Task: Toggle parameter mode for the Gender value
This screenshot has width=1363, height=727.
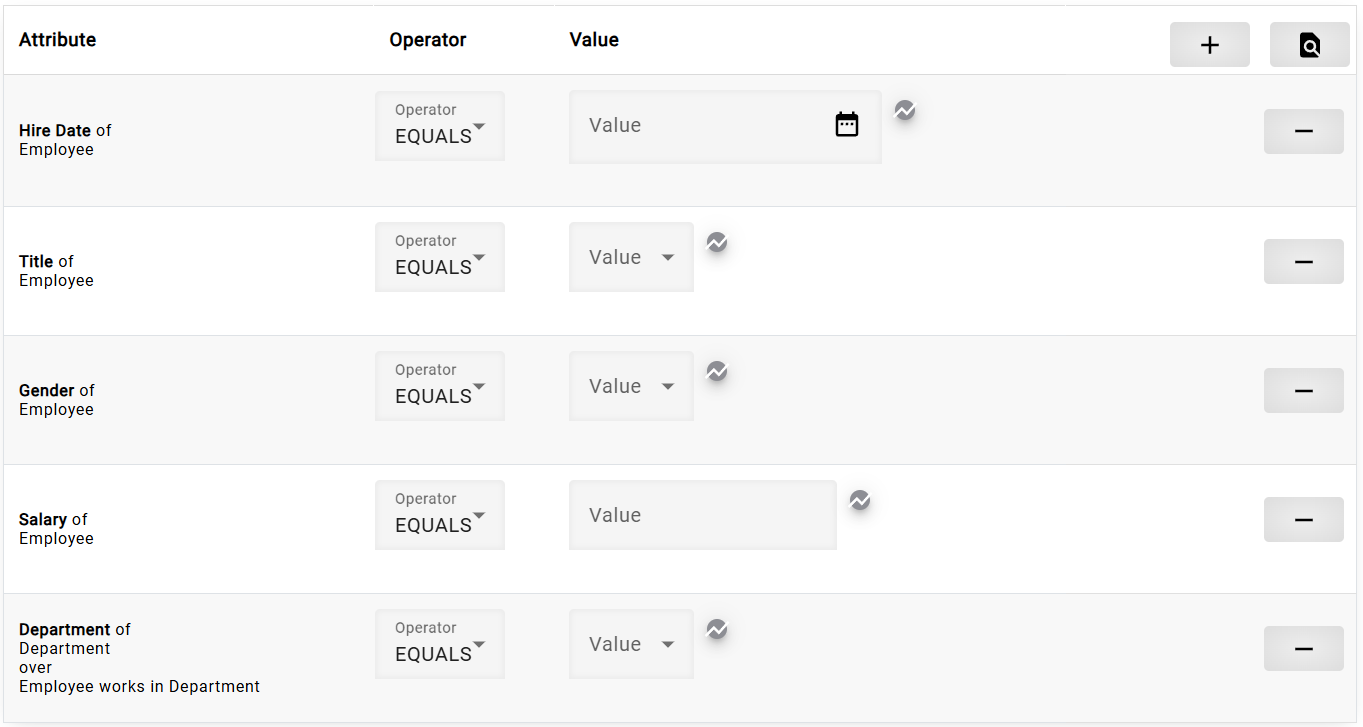Action: point(716,370)
